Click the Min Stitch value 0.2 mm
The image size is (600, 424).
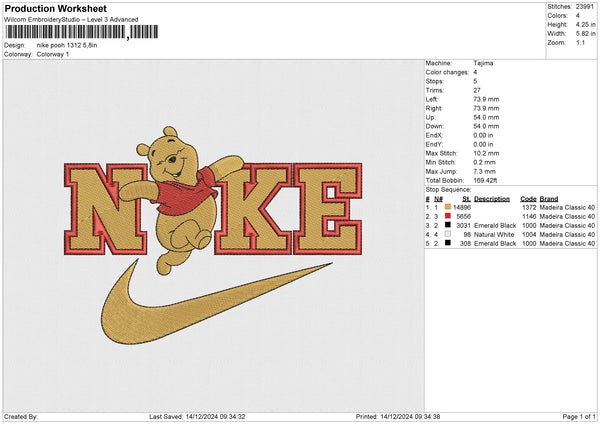(484, 162)
